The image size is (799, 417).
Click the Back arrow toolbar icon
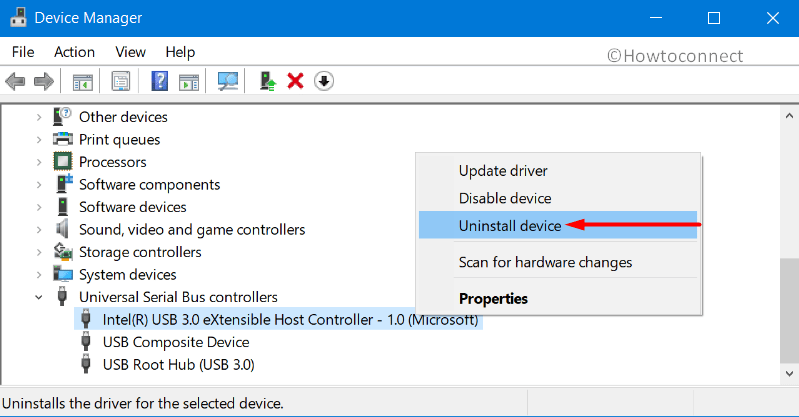[15, 81]
